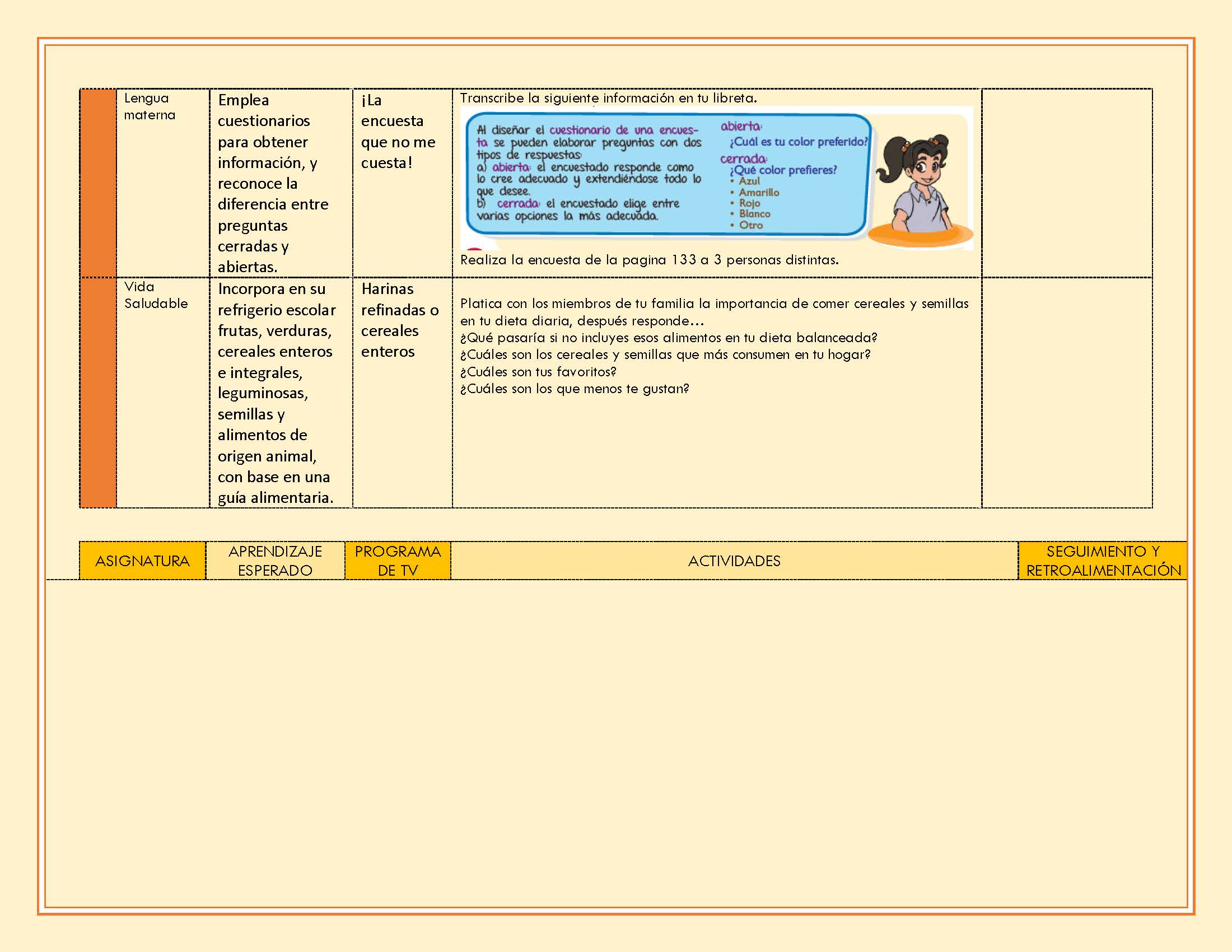Screen dimensions: 1232x952
Task: Click 'Transcribe la siguiente información en tu libreta'
Action: click(x=608, y=98)
